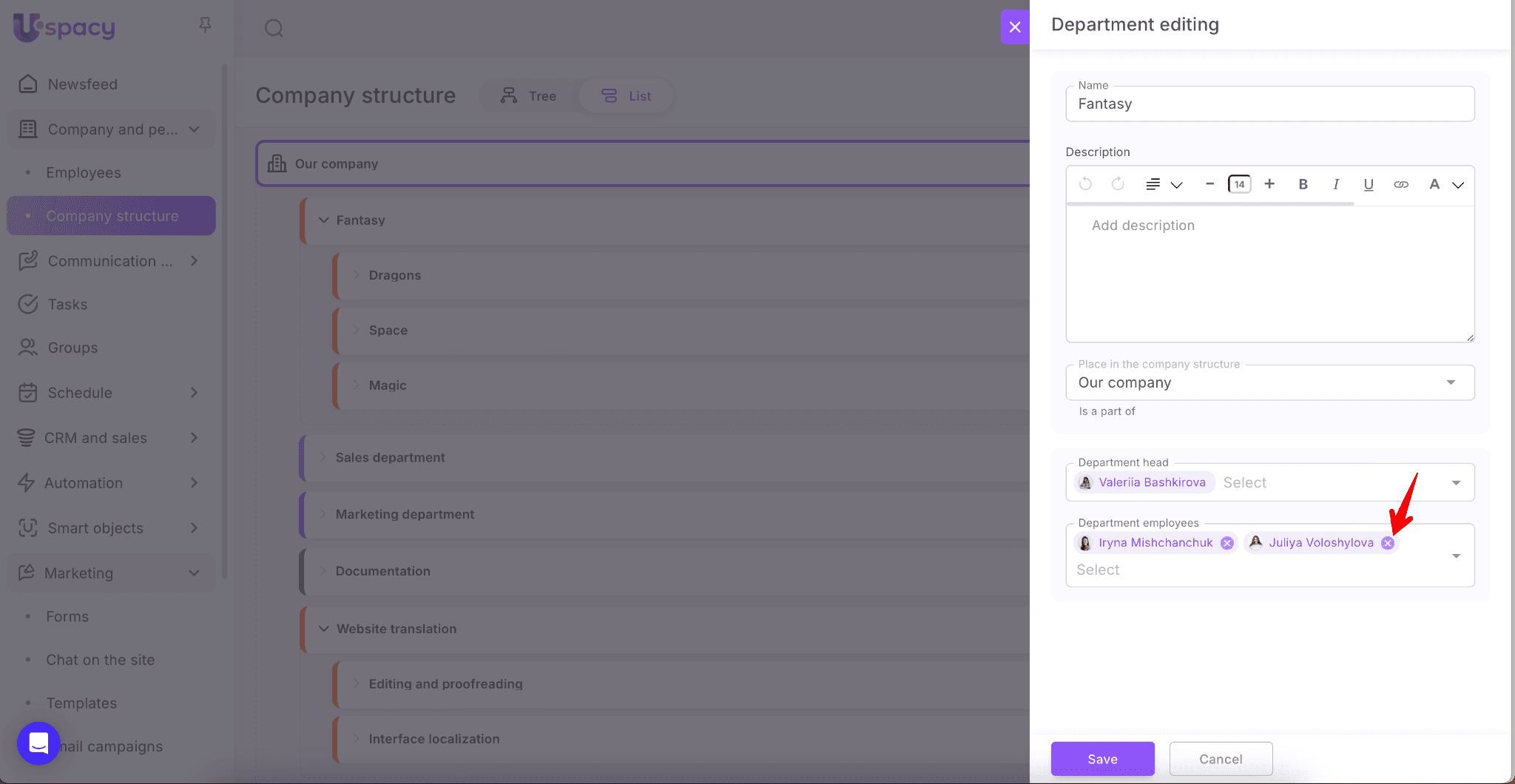Cancel department editing

tap(1221, 759)
